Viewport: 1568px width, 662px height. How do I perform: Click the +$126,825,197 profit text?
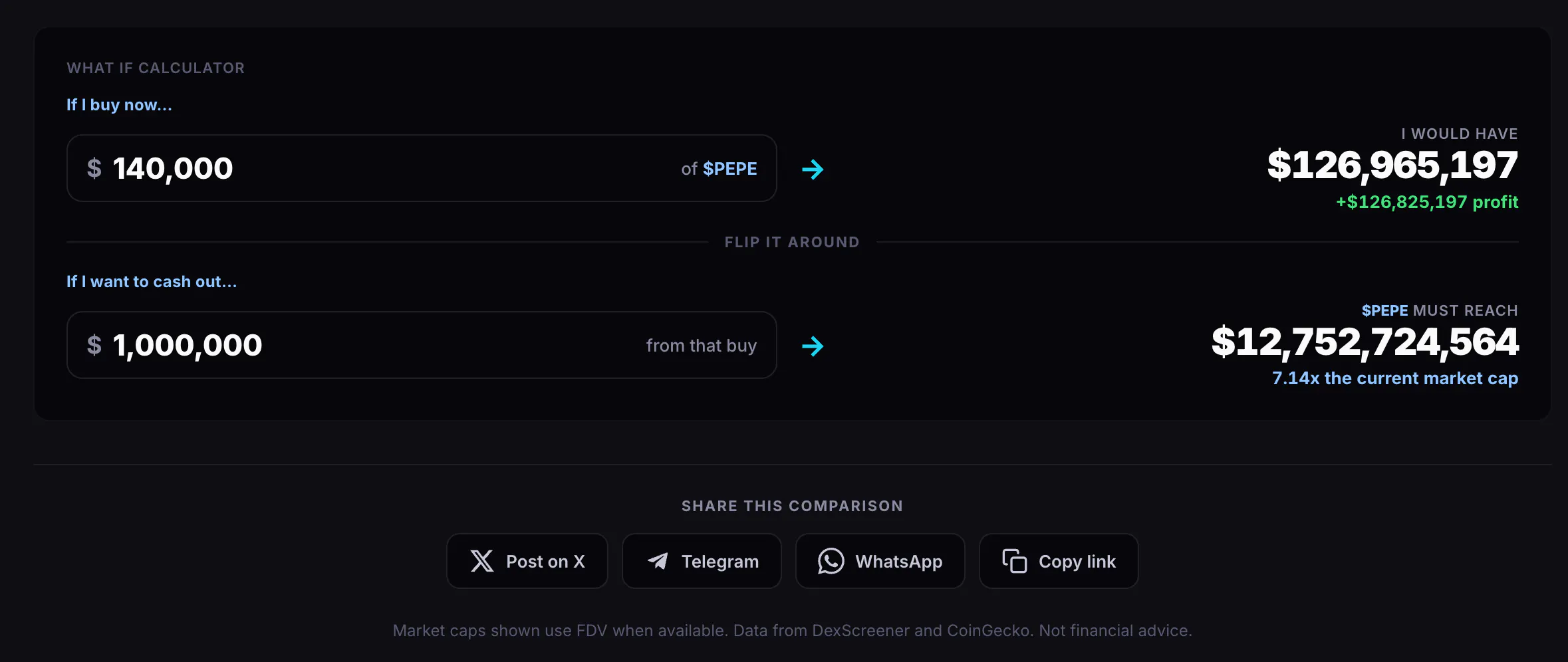coord(1427,202)
